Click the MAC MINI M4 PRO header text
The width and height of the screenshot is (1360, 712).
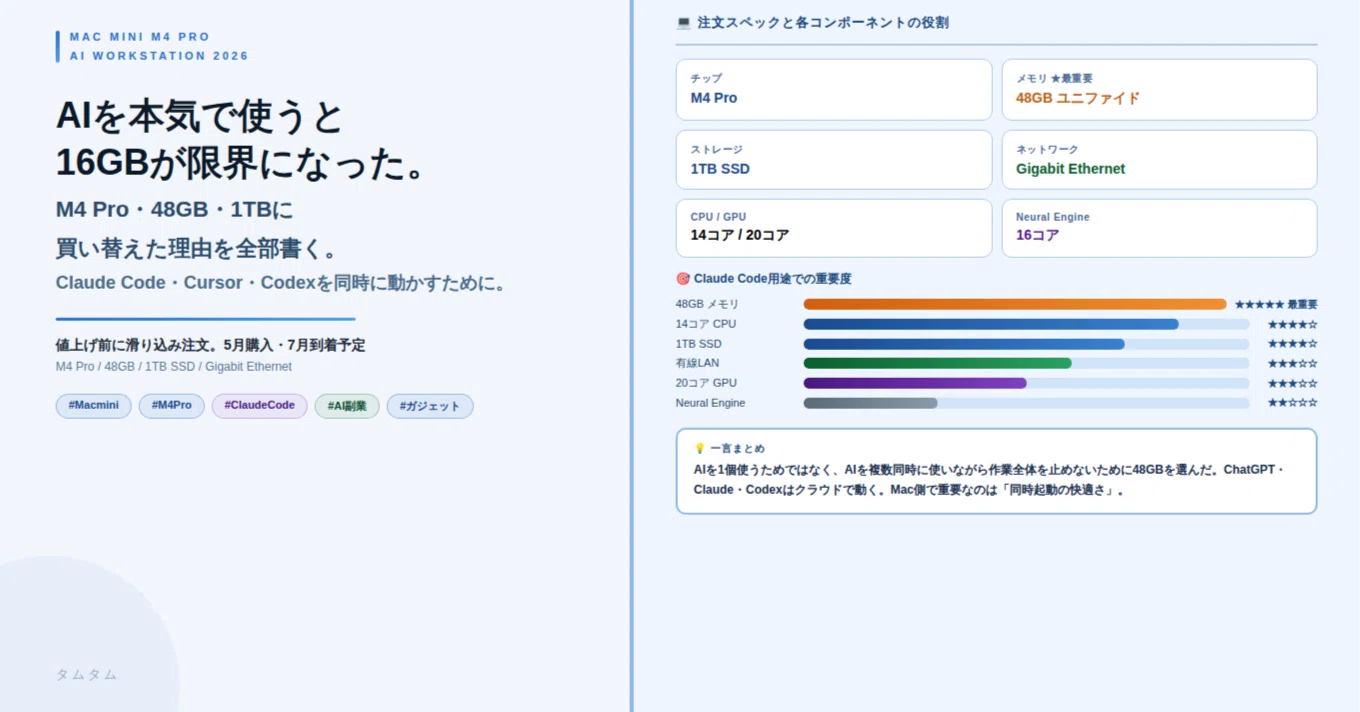[x=140, y=37]
